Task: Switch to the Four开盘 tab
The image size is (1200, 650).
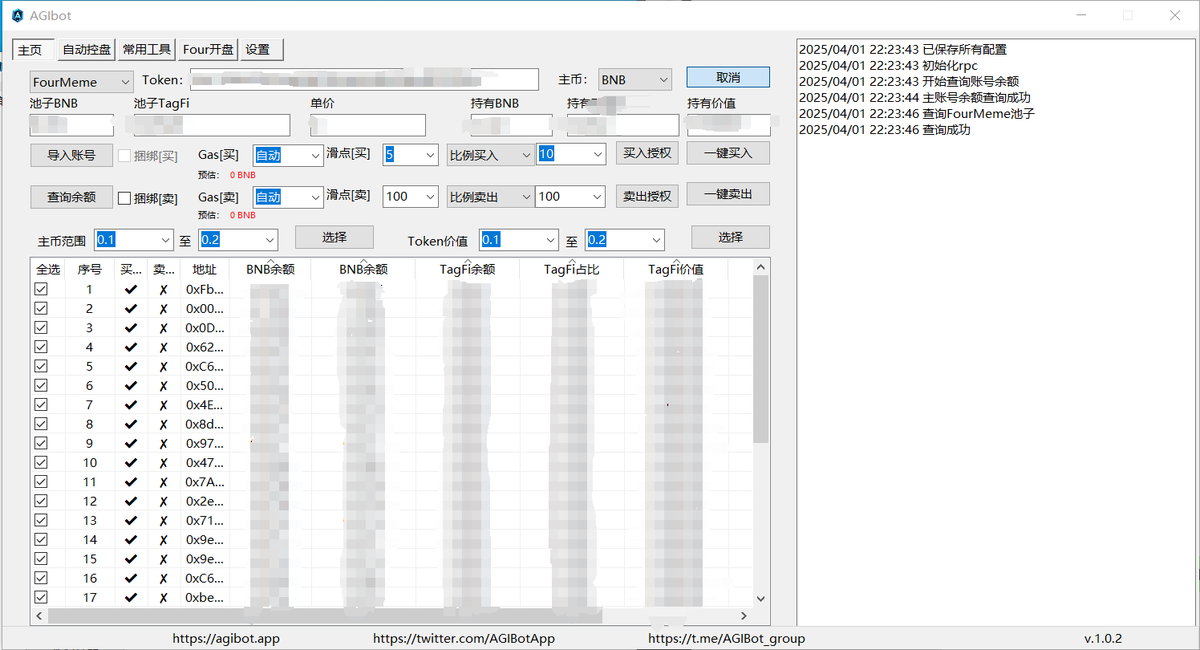Action: pos(208,49)
